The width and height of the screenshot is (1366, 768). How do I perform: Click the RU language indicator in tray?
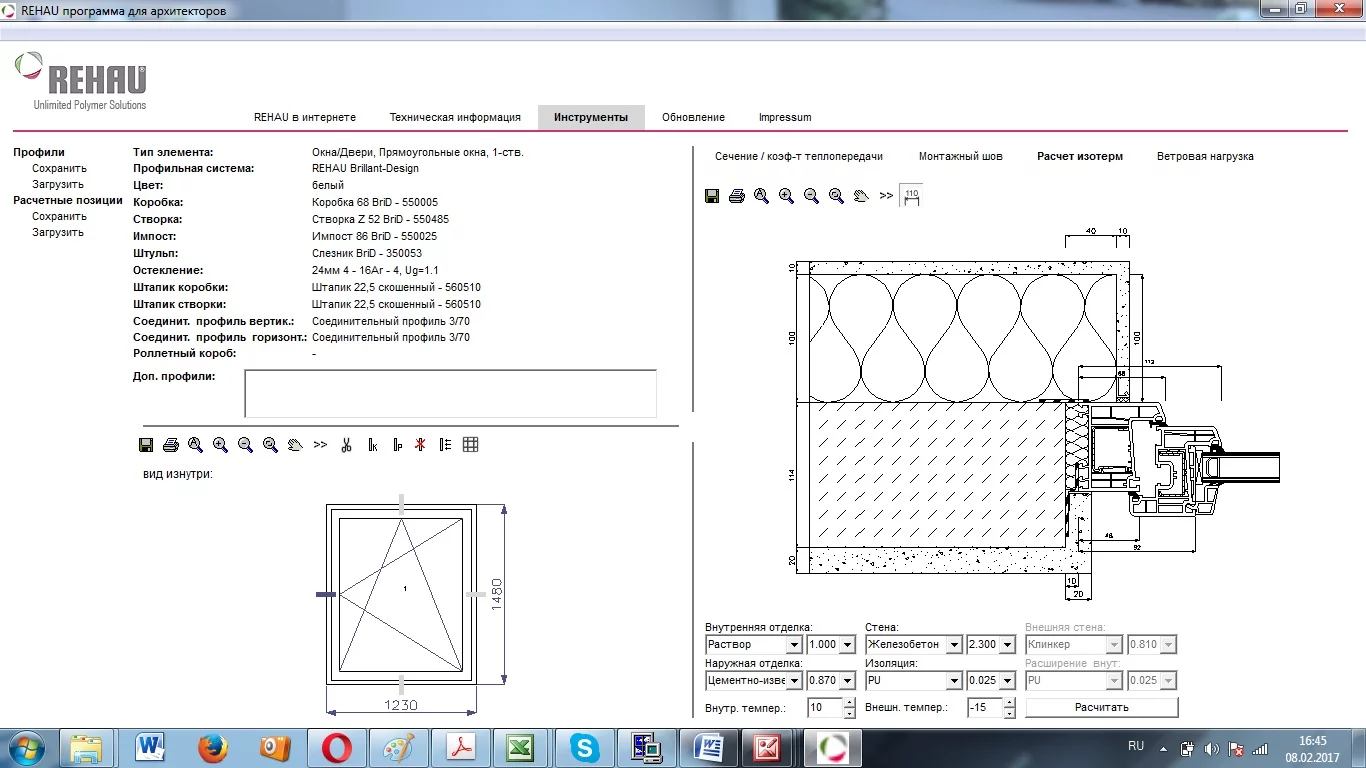click(x=1136, y=746)
